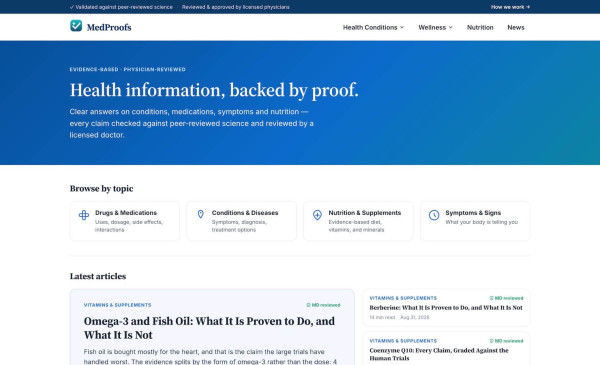Browse Nutrition & Supplements topic
This screenshot has width=600, height=365.
tap(358, 221)
